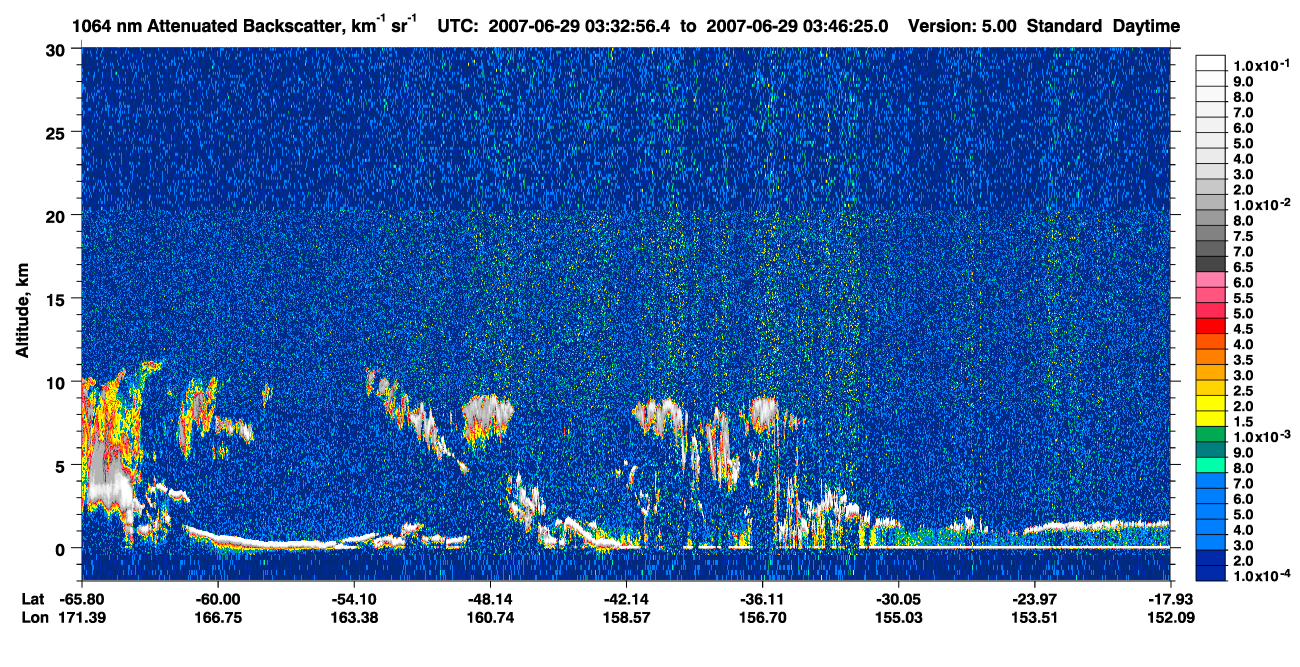Click the longitude value '158.57'
The width and height of the screenshot is (1300, 667).
625,617
